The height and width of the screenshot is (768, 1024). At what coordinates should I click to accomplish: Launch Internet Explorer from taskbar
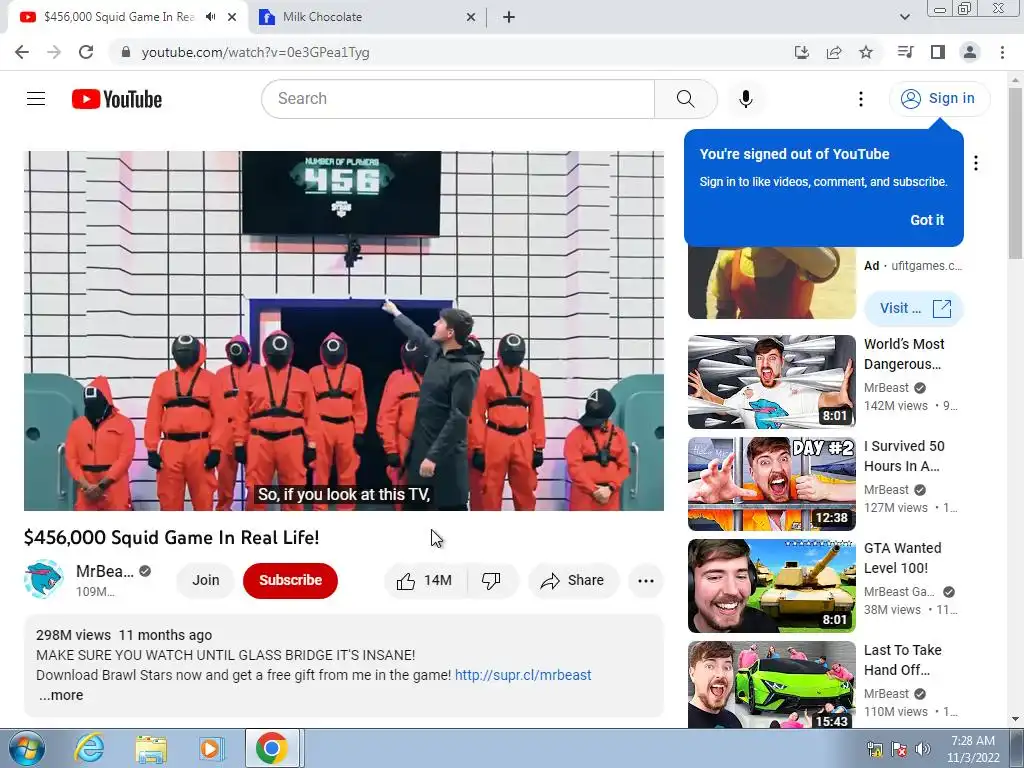89,748
